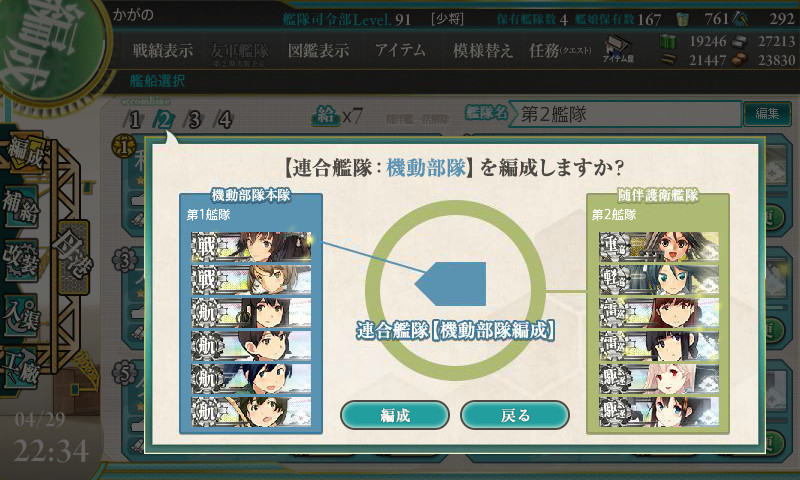The height and width of the screenshot is (480, 800).
Task: Click the 給 fleet resupply icon
Action: [326, 116]
